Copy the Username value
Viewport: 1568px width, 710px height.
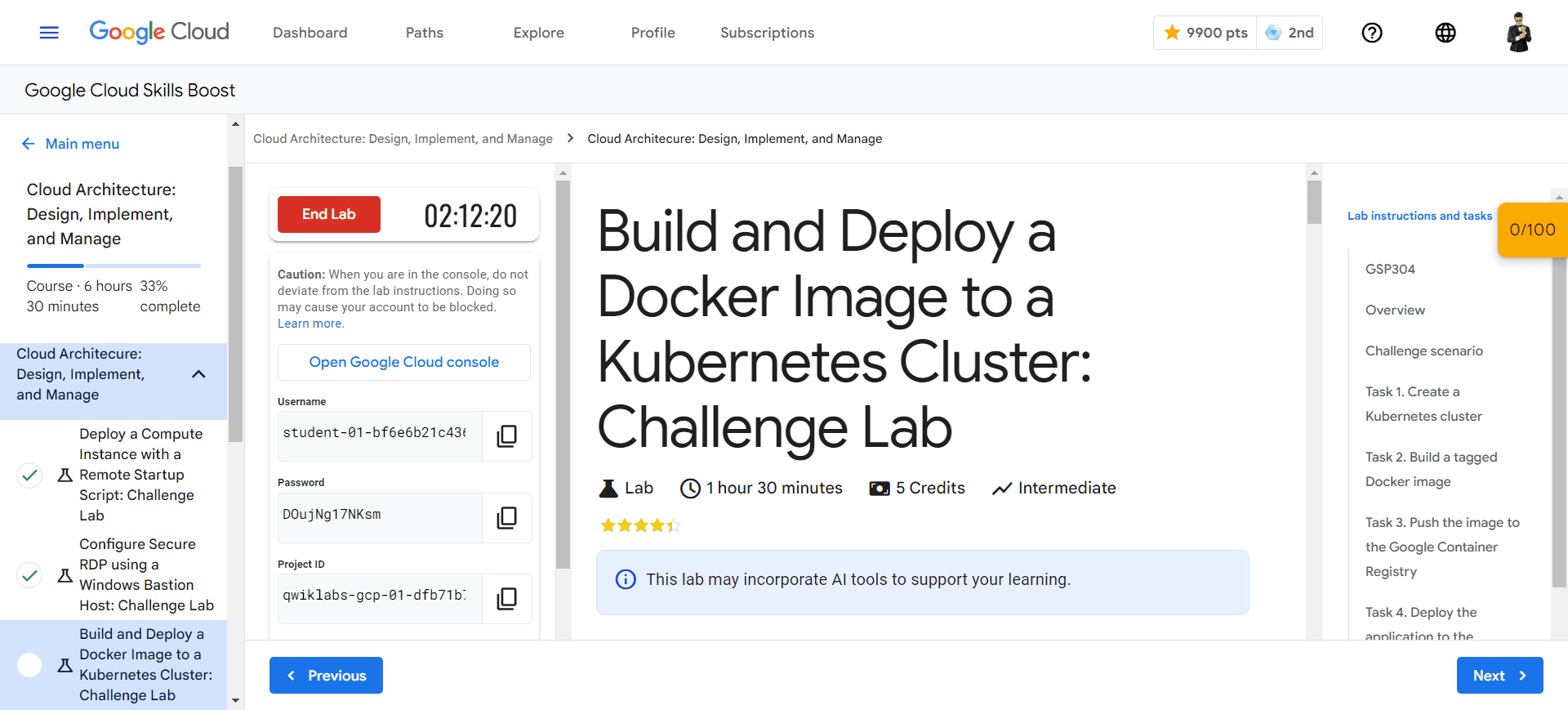coord(506,436)
